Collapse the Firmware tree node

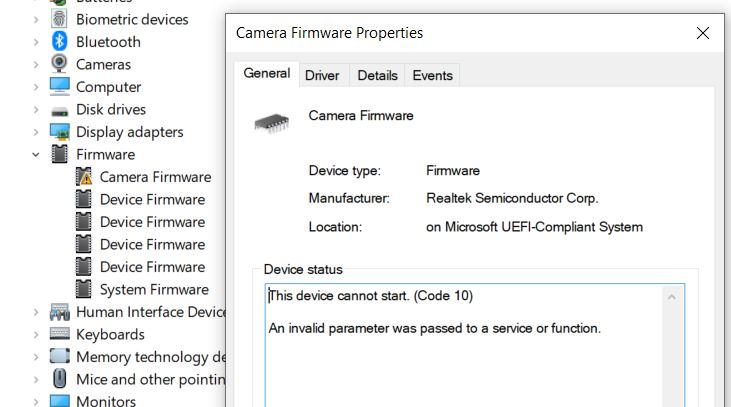pos(36,155)
